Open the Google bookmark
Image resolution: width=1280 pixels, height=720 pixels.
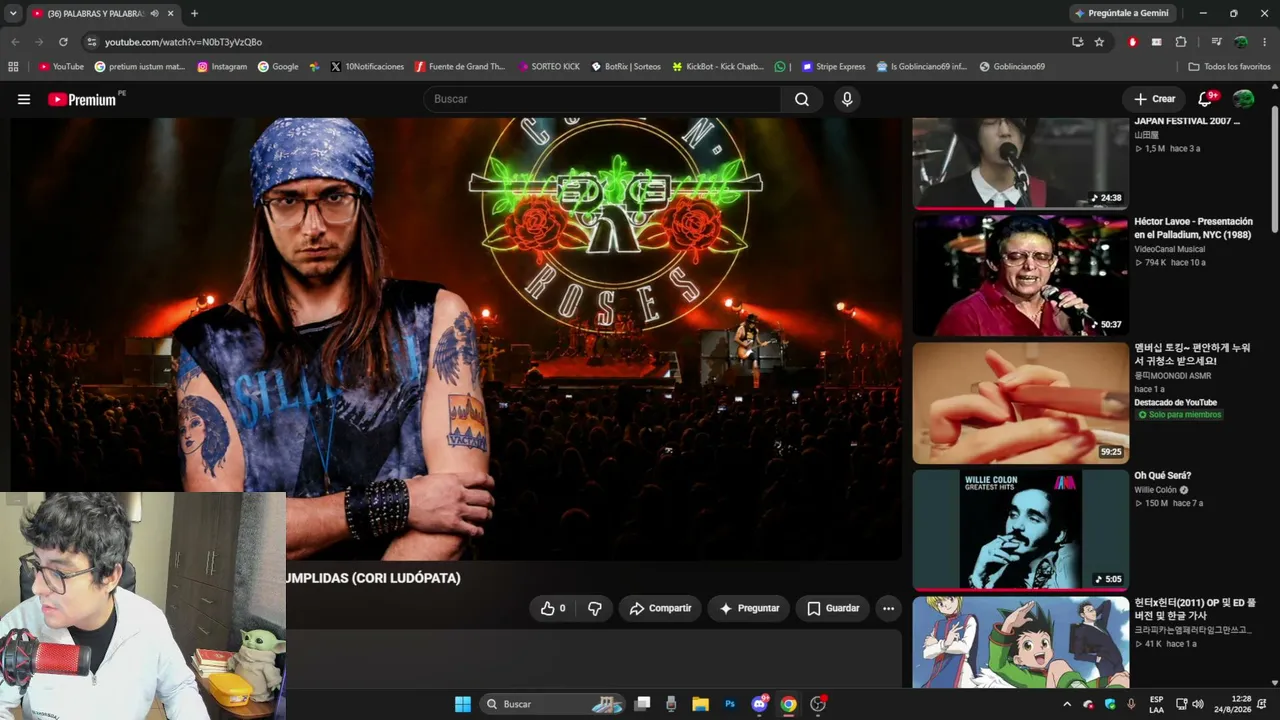click(278, 67)
